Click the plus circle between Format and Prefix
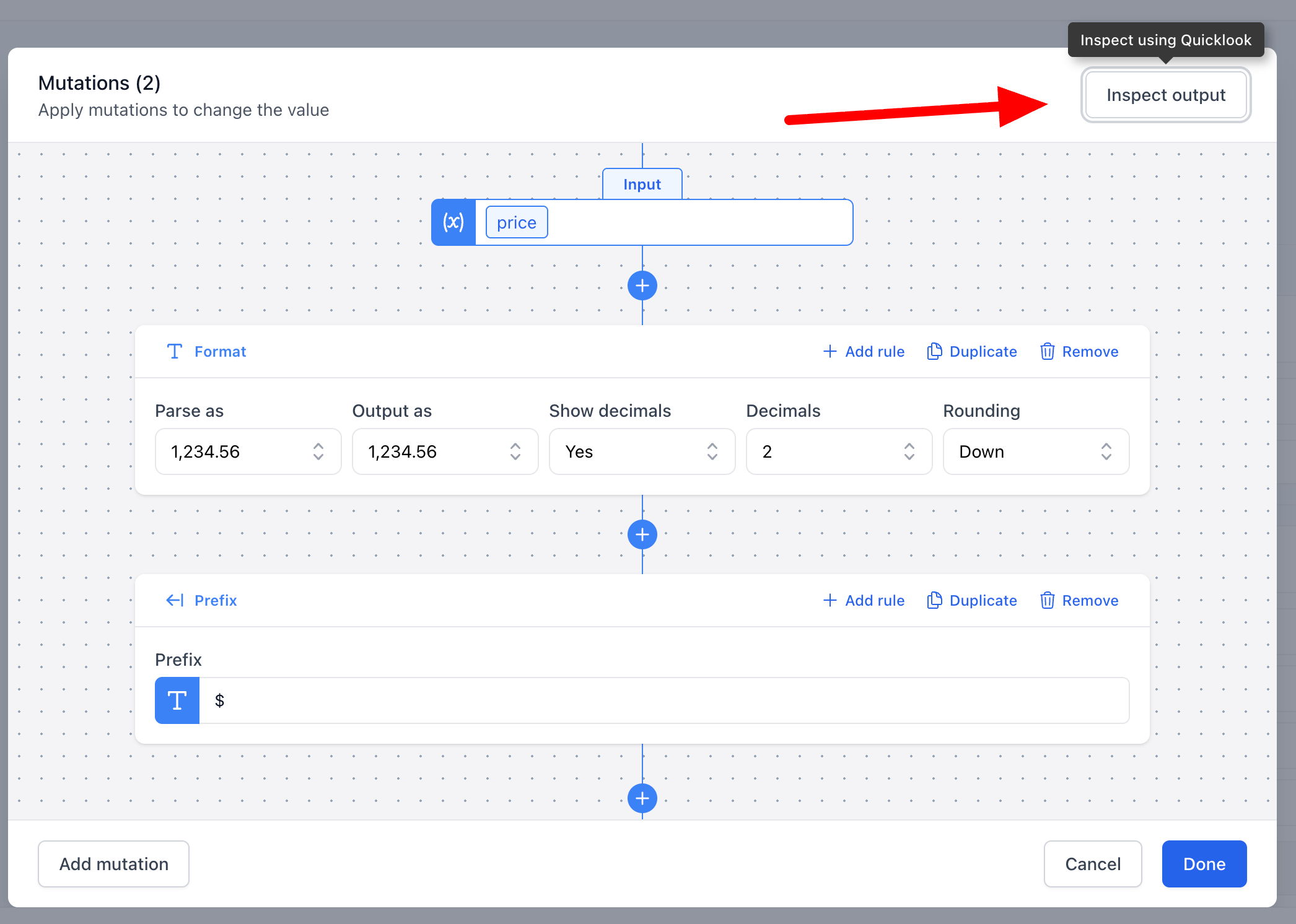The width and height of the screenshot is (1296, 924). point(642,534)
